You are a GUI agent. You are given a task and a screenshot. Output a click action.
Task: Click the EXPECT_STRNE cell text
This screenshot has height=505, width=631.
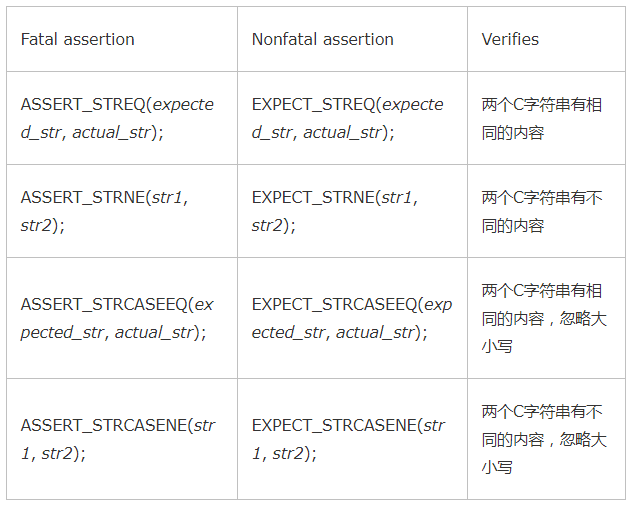pyautogui.click(x=335, y=211)
